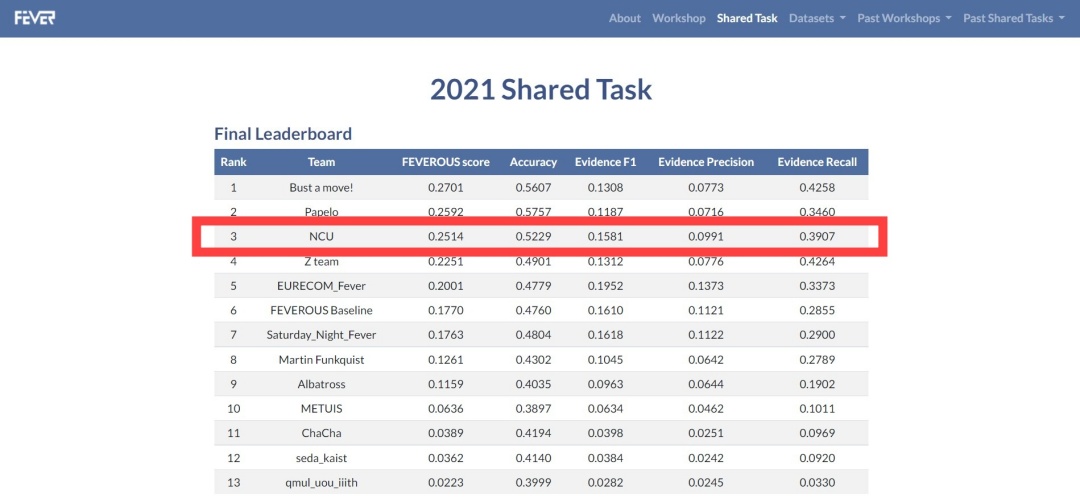Expand the Past Workshops dropdown

point(904,18)
